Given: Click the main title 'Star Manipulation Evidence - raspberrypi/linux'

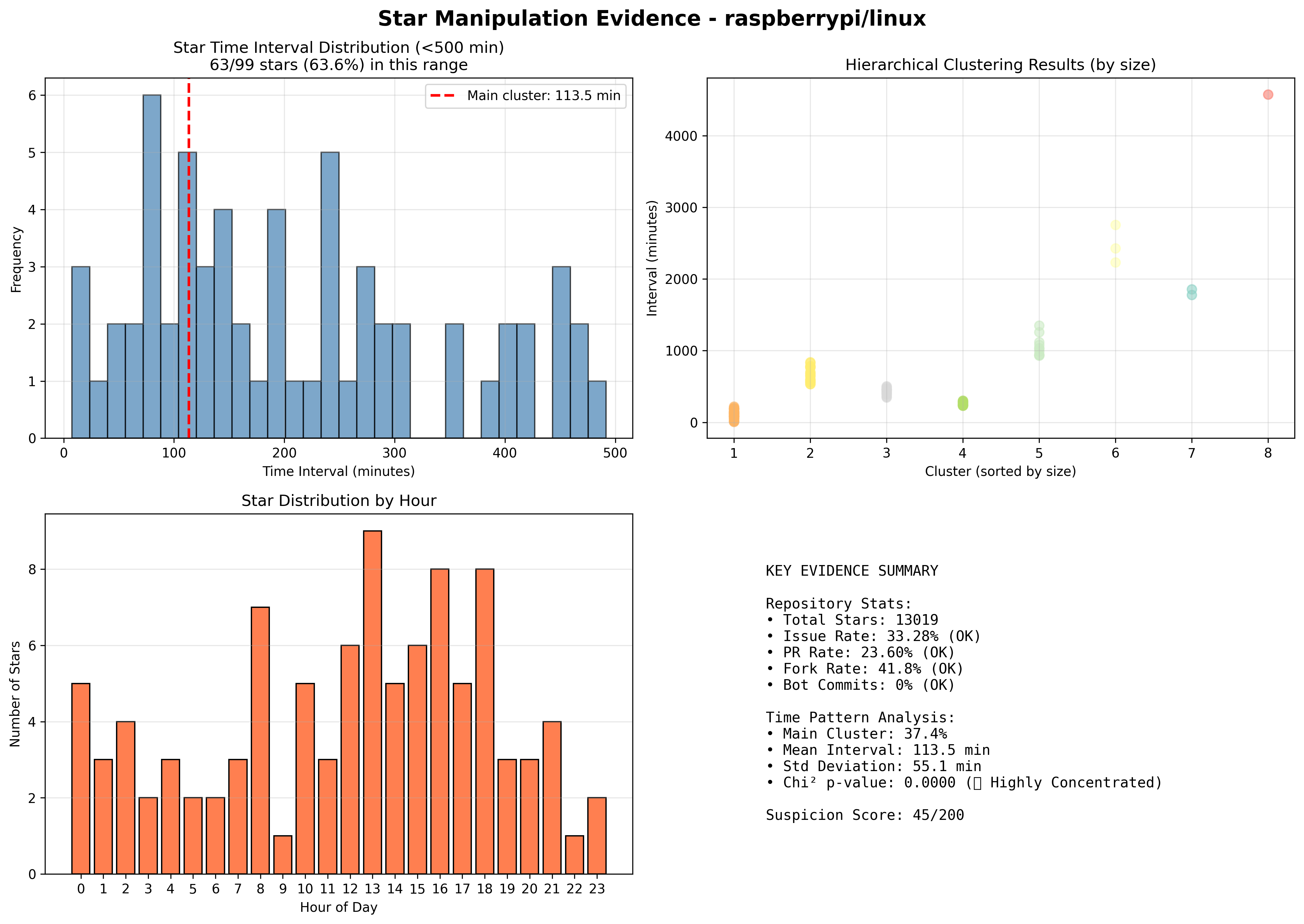Looking at the screenshot, I should pos(651,19).
